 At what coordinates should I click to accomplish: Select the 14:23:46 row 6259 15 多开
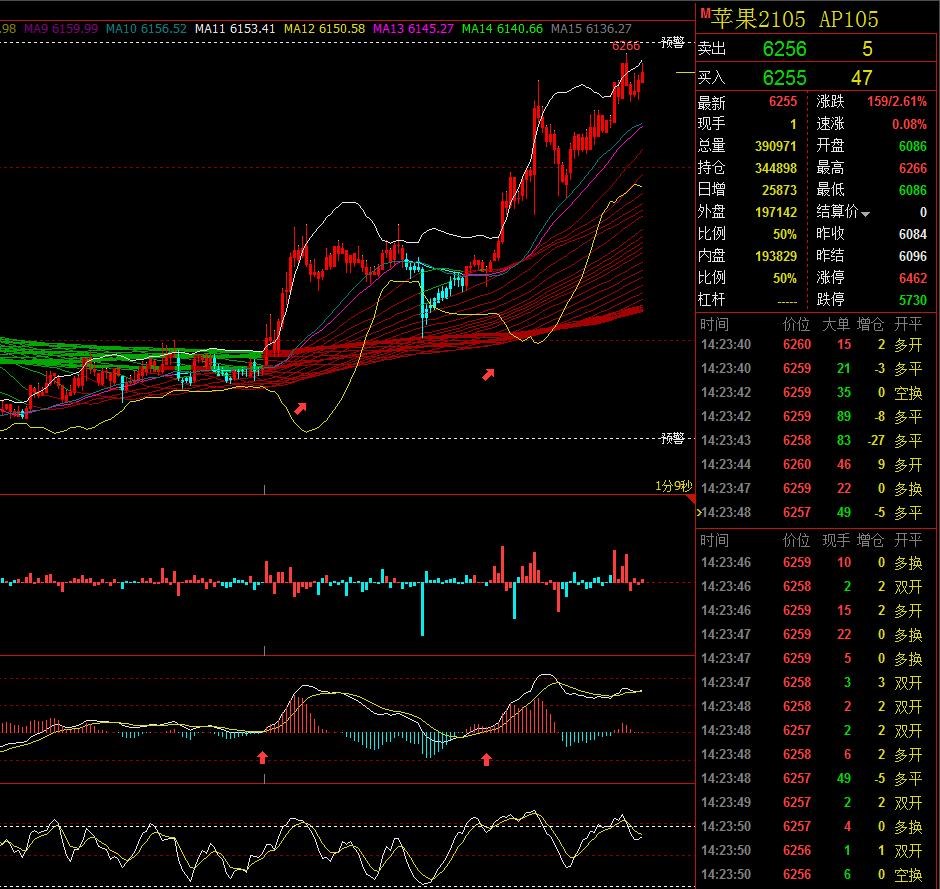pyautogui.click(x=815, y=610)
